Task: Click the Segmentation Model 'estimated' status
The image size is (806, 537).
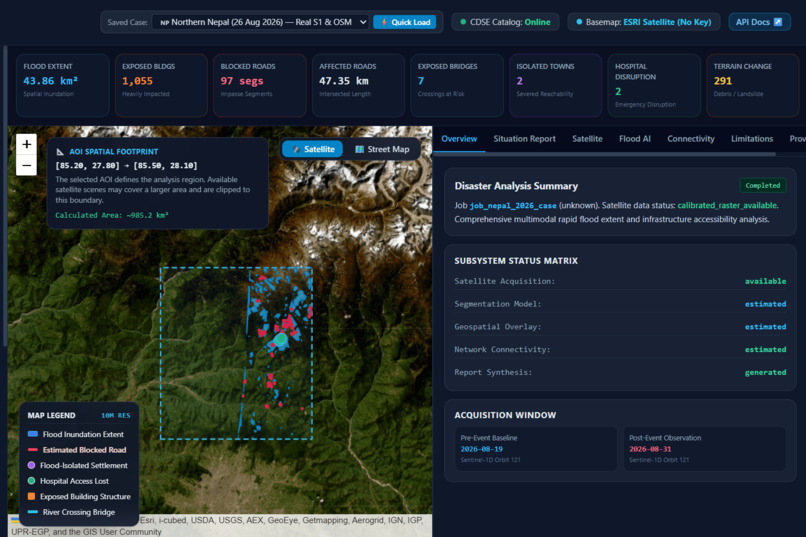Action: 765,304
